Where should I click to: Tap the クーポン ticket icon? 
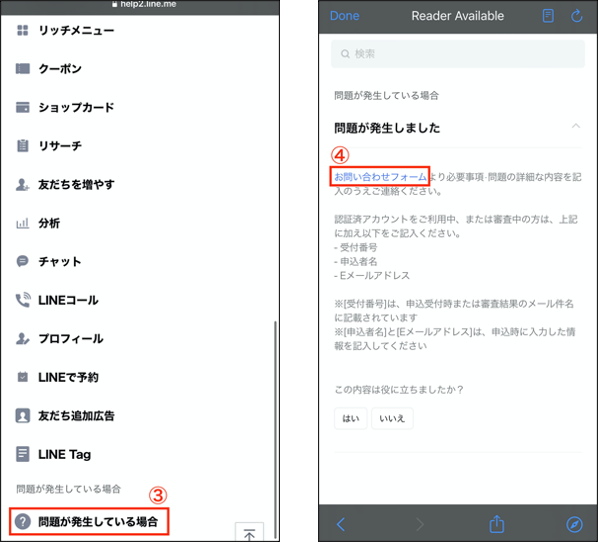tap(23, 69)
